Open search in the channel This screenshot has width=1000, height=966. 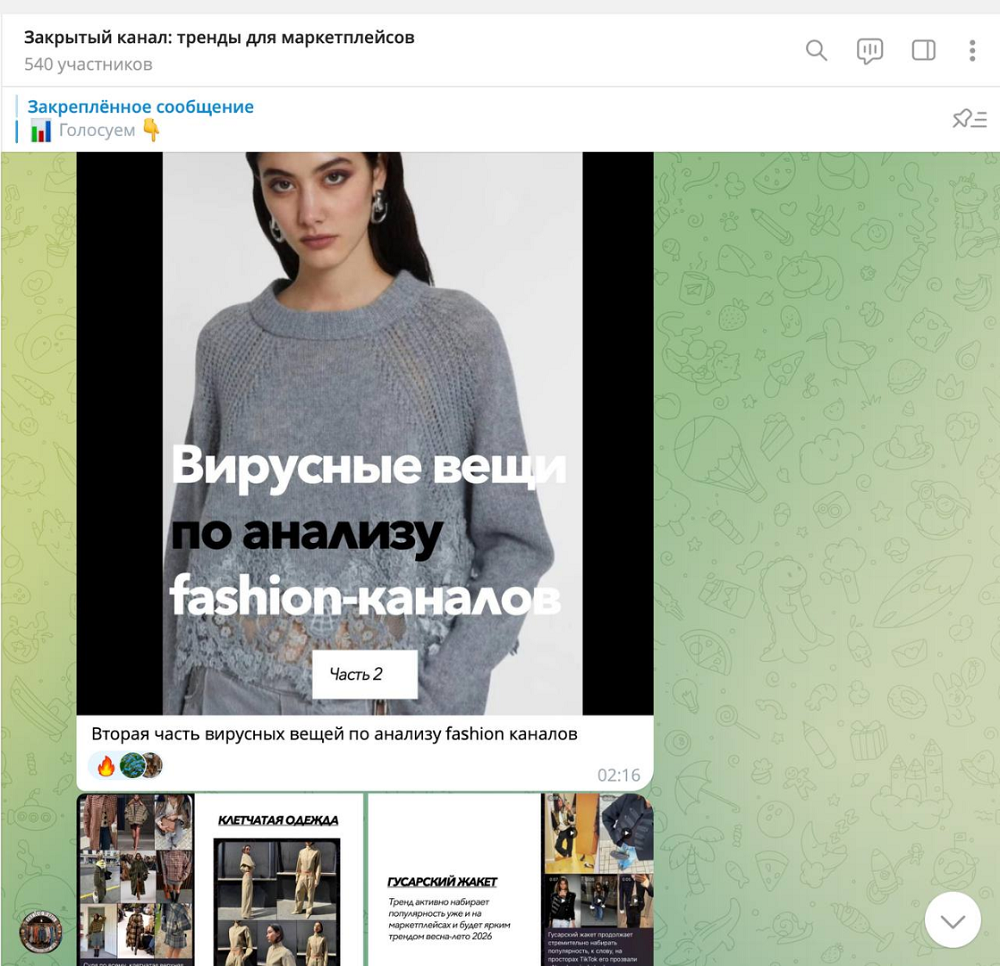(816, 51)
